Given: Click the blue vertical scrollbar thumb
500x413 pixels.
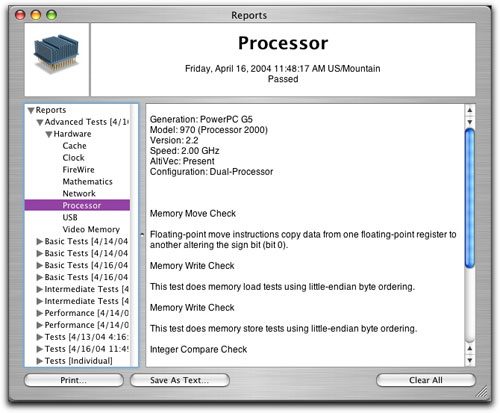Looking at the screenshot, I should [x=470, y=198].
